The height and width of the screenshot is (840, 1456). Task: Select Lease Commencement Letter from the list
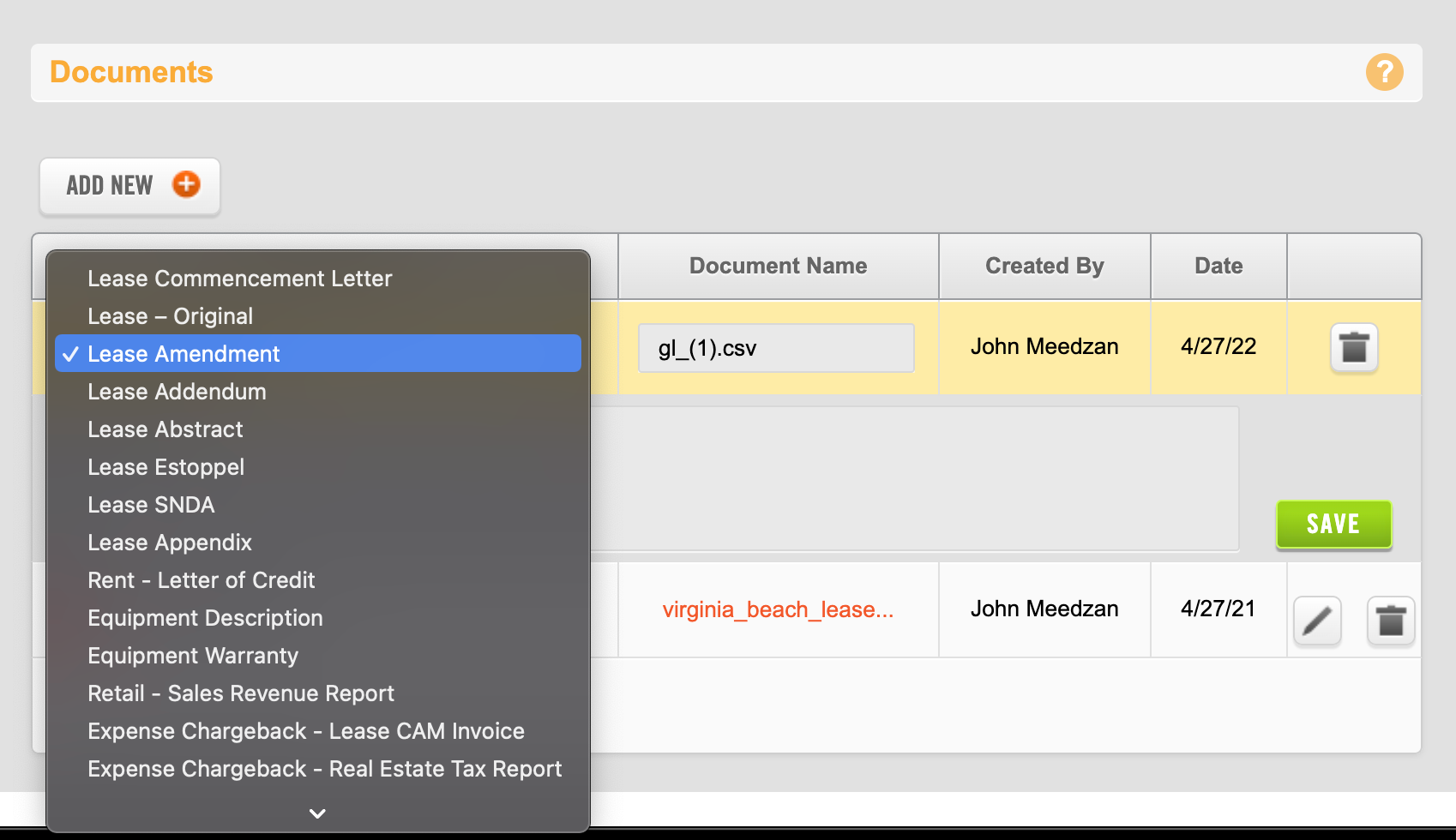[239, 279]
